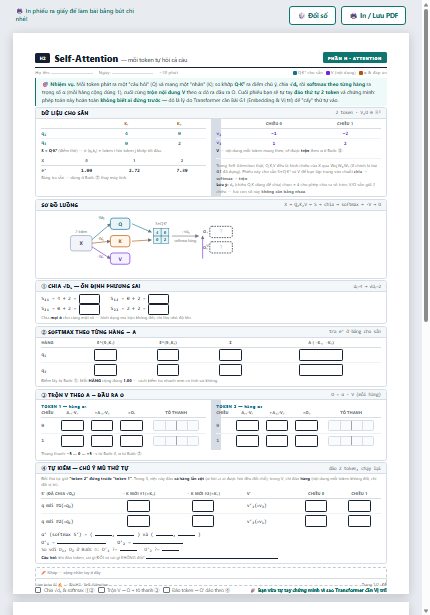Click the Q node in the flow diagram
This screenshot has height=615, width=430.
tap(120, 224)
